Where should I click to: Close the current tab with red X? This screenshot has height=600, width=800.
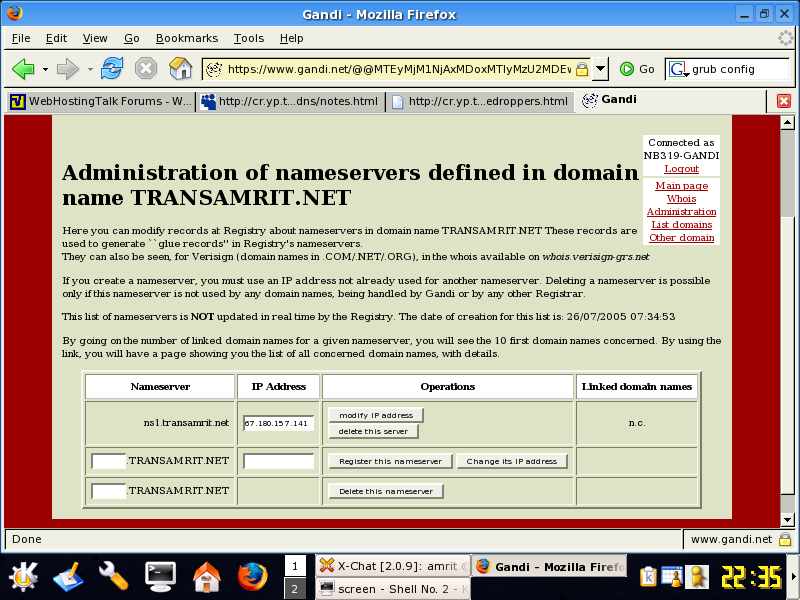coord(784,101)
